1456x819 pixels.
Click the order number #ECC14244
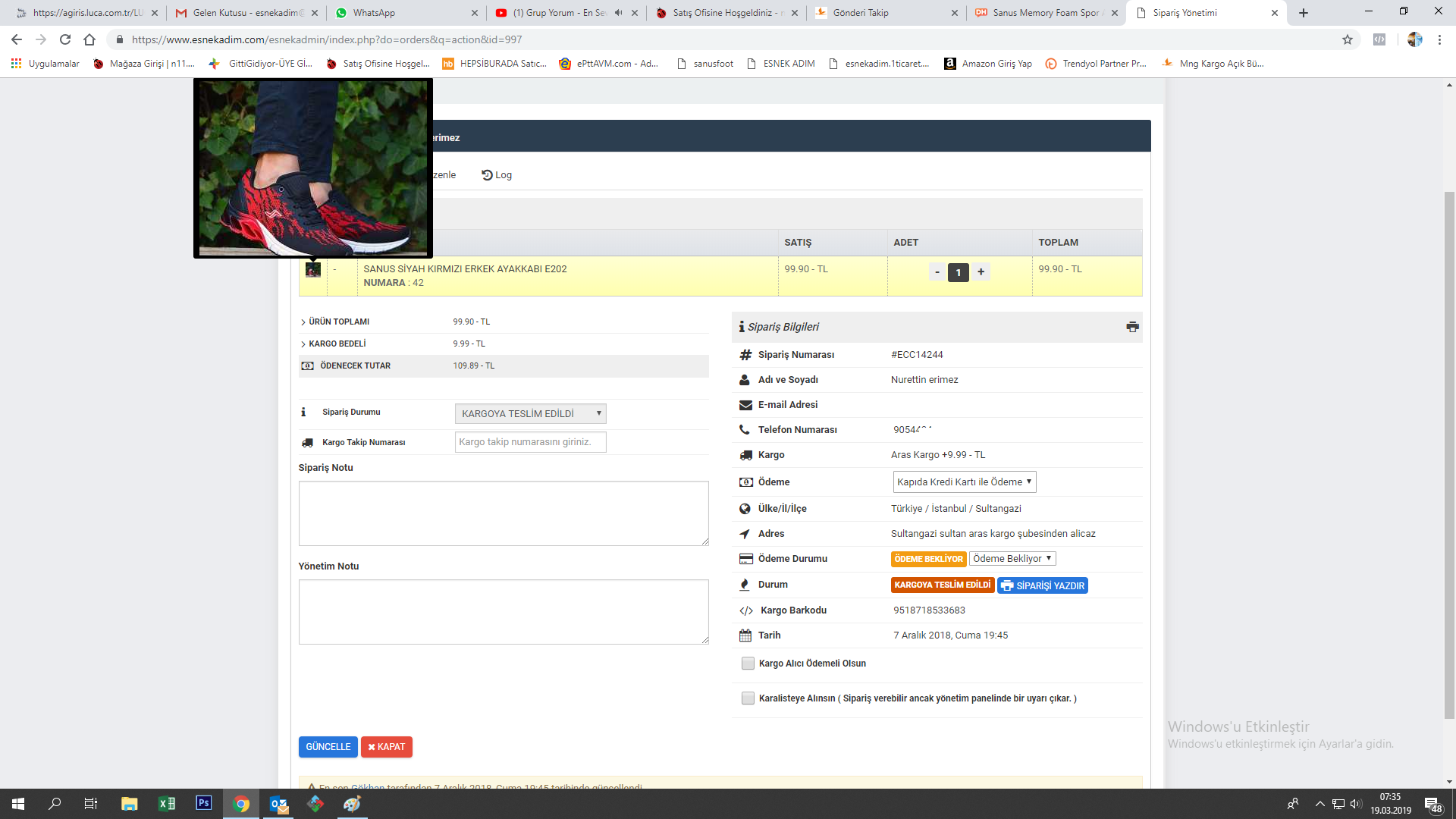point(917,355)
